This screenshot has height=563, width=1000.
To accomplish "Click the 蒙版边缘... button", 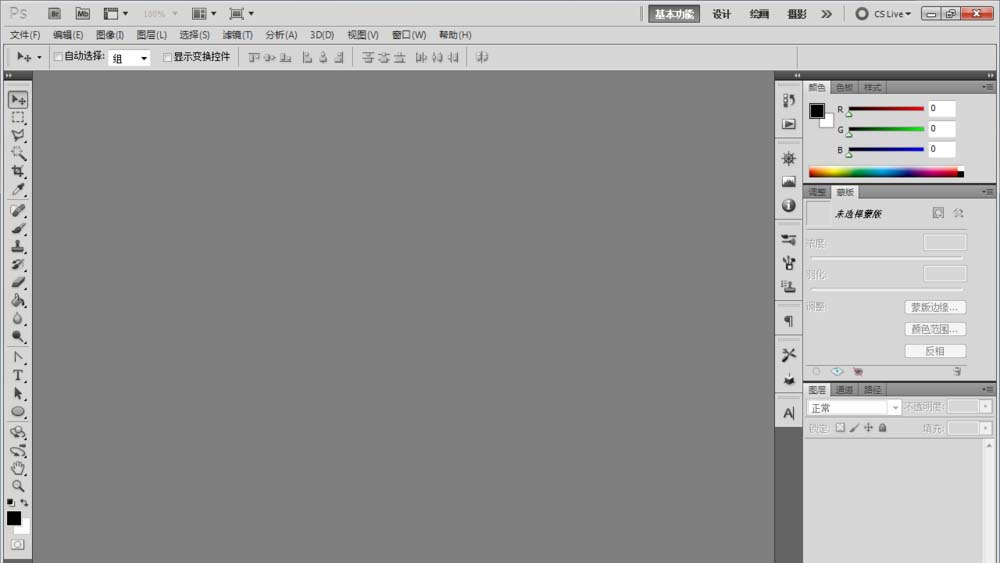I will point(935,307).
